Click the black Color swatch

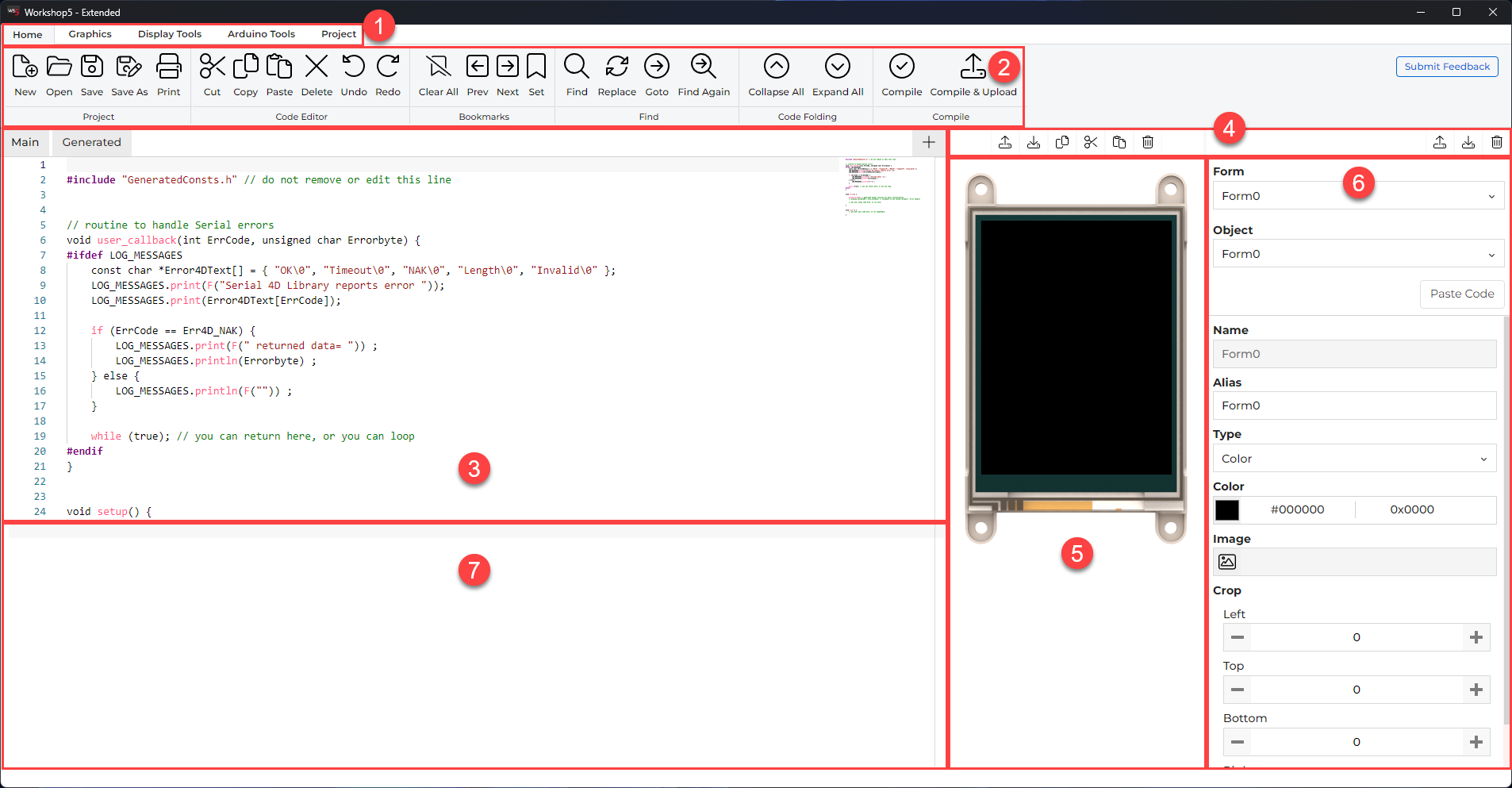click(x=1227, y=510)
